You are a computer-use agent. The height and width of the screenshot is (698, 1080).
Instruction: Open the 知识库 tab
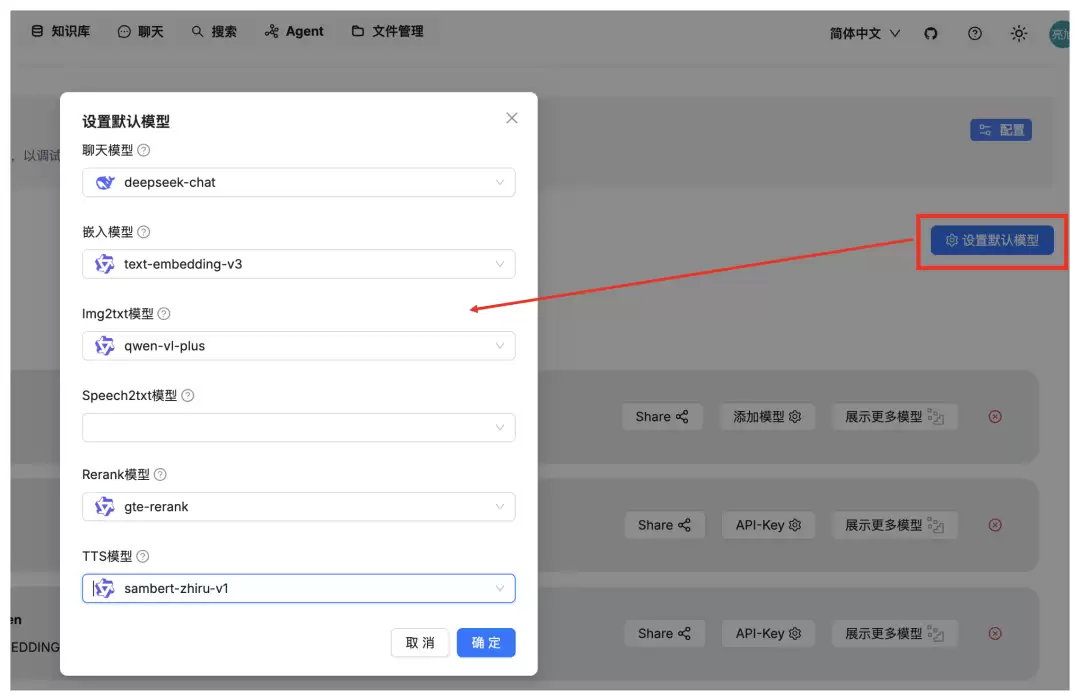[61, 31]
